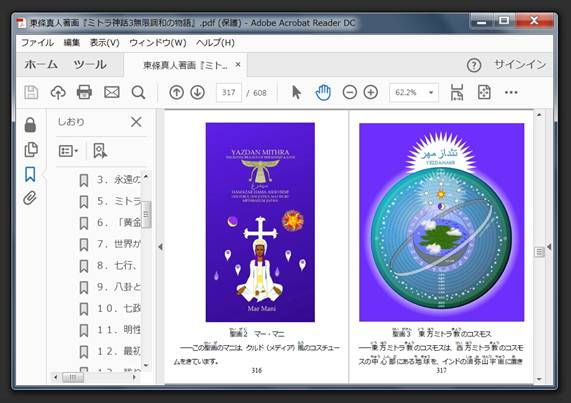Zoom in with plus button

point(371,92)
